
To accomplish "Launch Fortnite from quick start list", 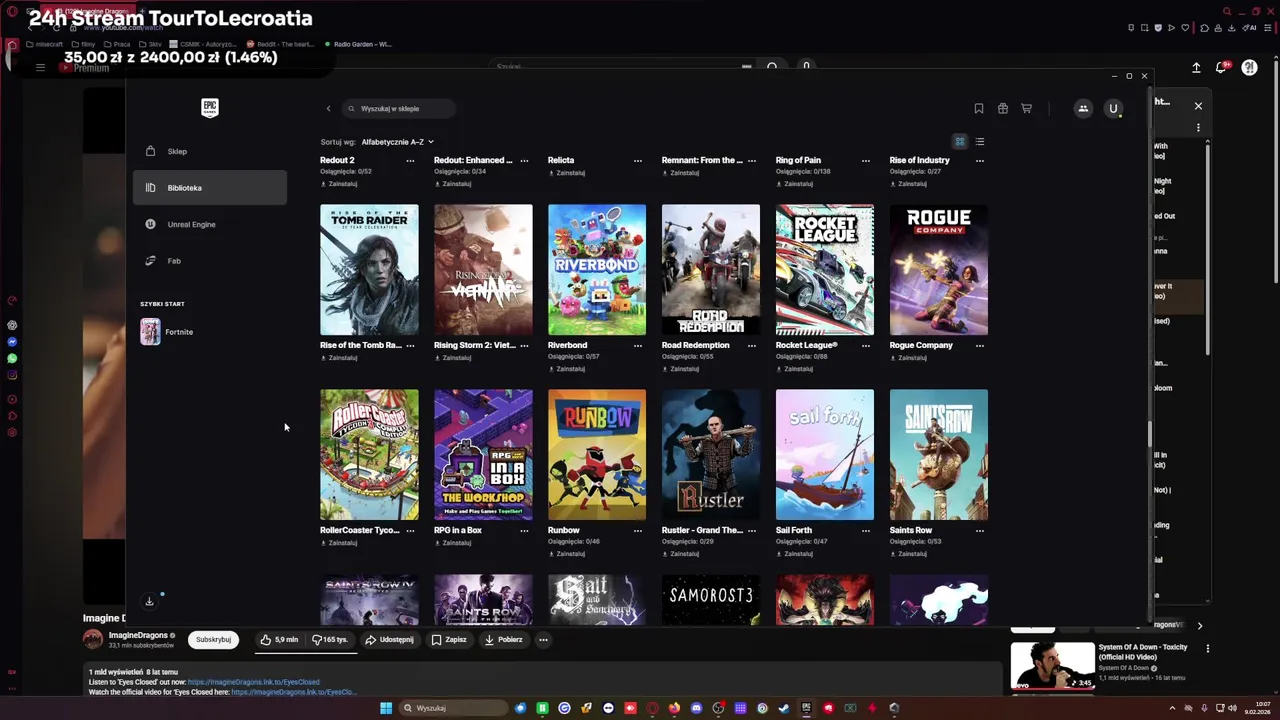I will (x=209, y=332).
